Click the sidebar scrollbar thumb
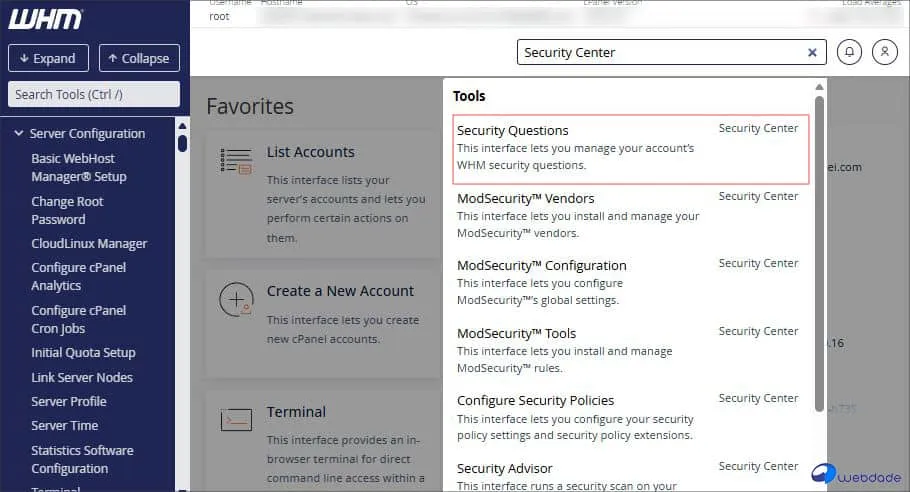 [182, 143]
